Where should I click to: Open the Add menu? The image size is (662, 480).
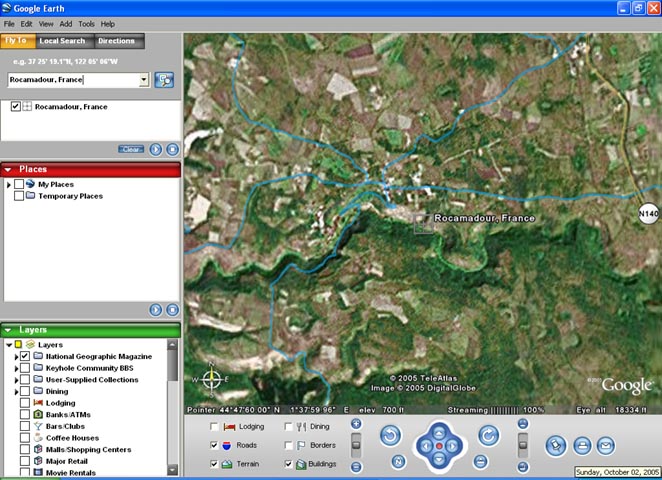pyautogui.click(x=65, y=24)
